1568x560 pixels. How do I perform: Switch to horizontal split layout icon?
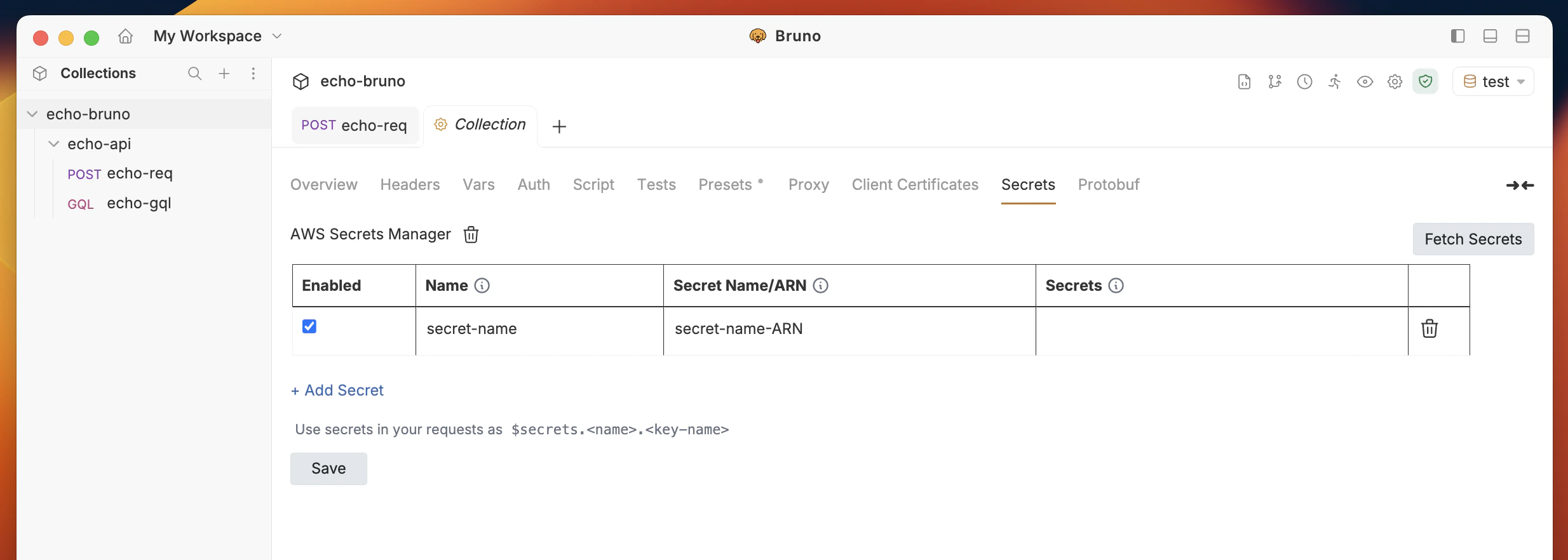coord(1523,36)
